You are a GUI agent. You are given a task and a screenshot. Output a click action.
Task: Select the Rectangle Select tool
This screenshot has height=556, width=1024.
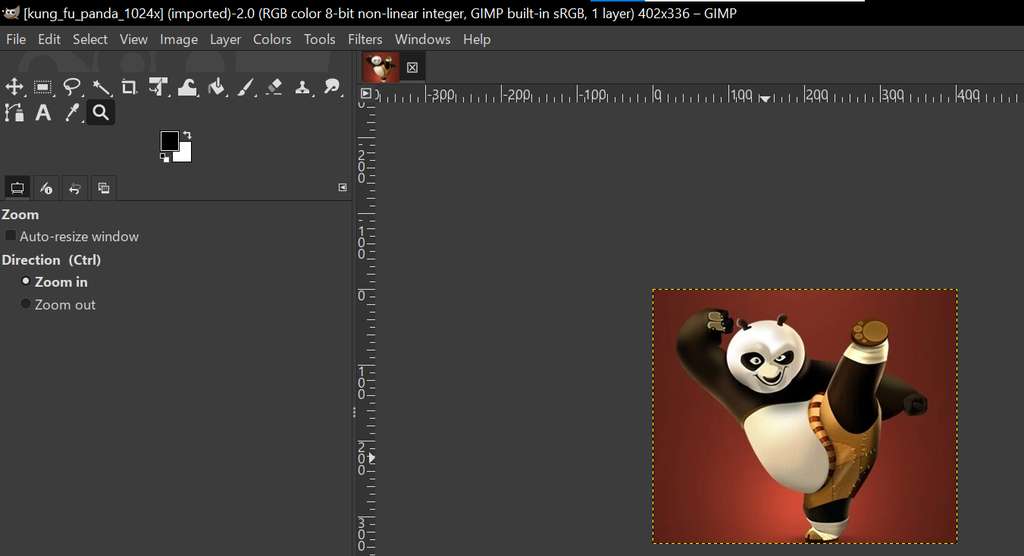(x=43, y=87)
